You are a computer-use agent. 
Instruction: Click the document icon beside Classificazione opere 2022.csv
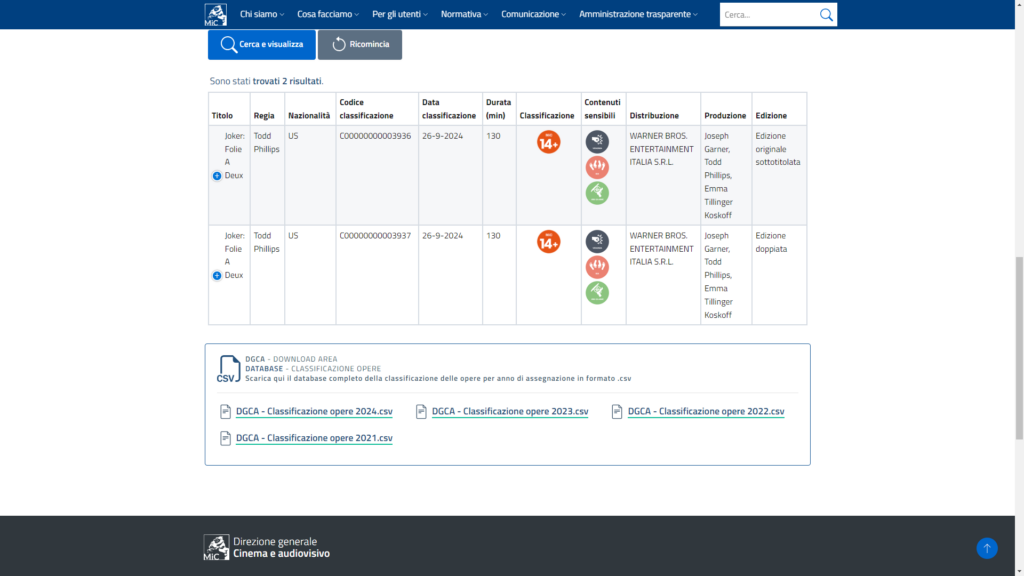[617, 411]
